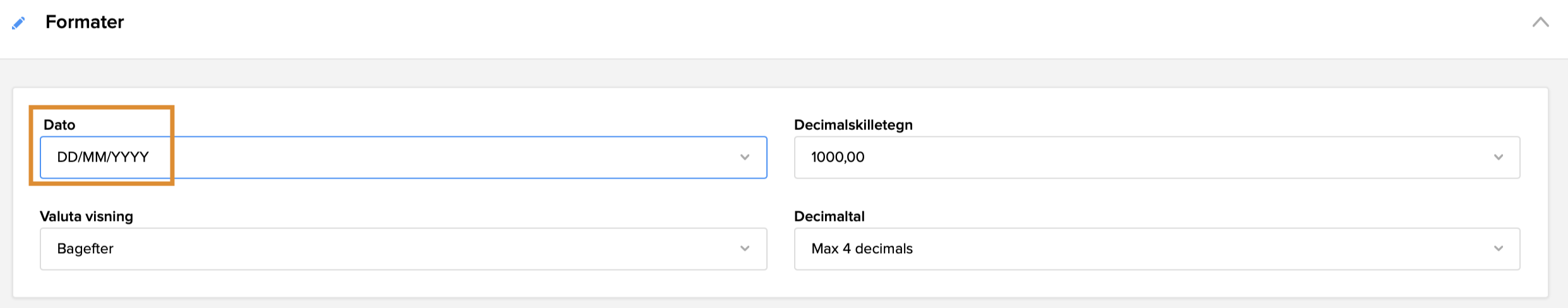The height and width of the screenshot is (308, 1568).
Task: Open the Dato format dropdown
Action: click(403, 157)
